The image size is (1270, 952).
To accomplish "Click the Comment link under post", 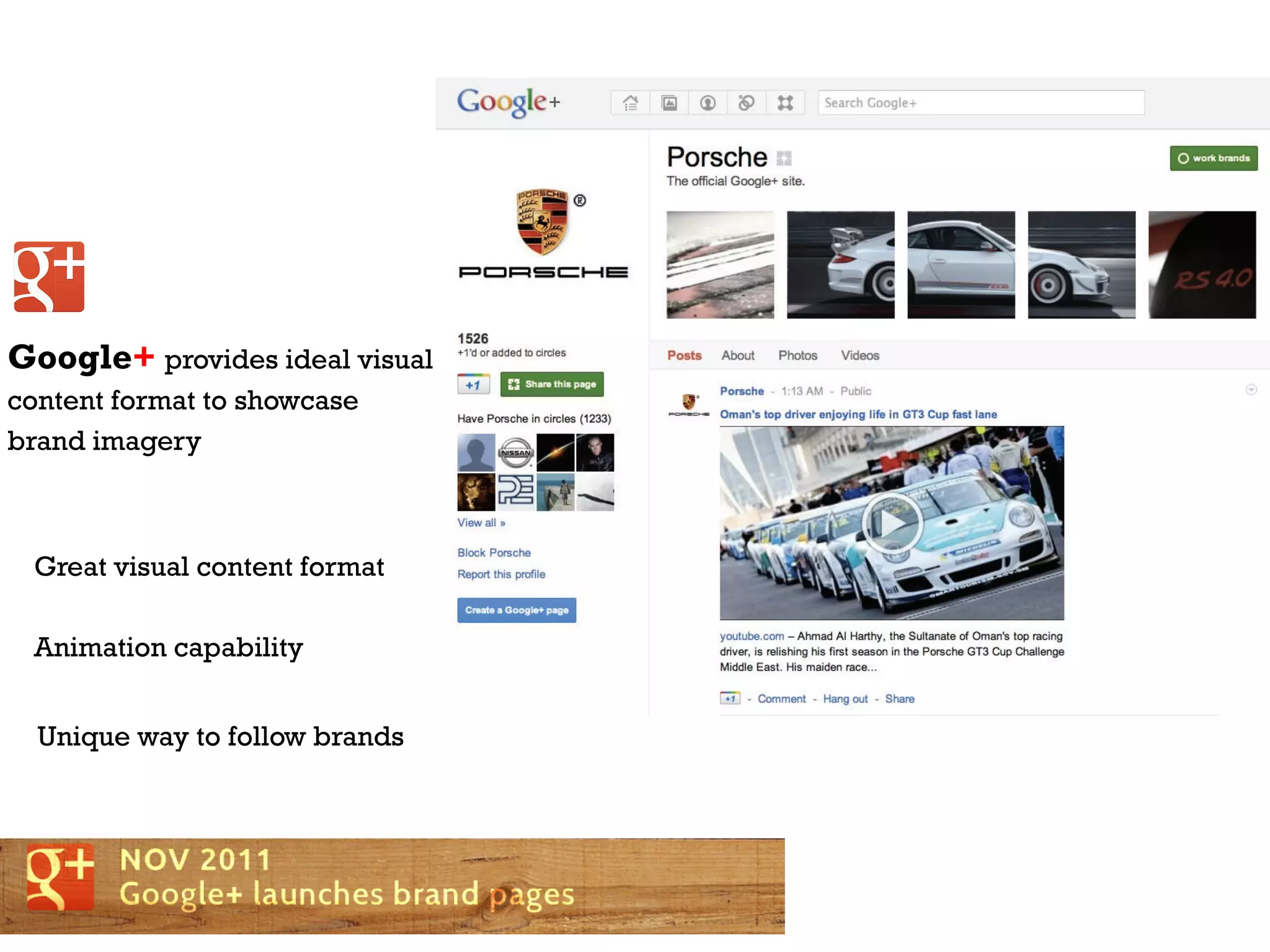I will tap(781, 699).
